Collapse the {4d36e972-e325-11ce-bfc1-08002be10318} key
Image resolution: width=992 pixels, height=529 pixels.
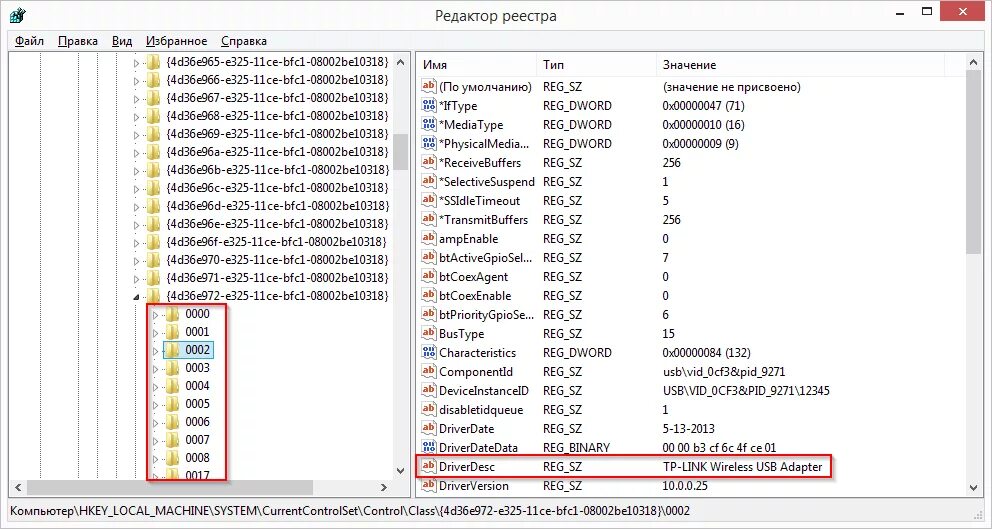click(x=136, y=297)
